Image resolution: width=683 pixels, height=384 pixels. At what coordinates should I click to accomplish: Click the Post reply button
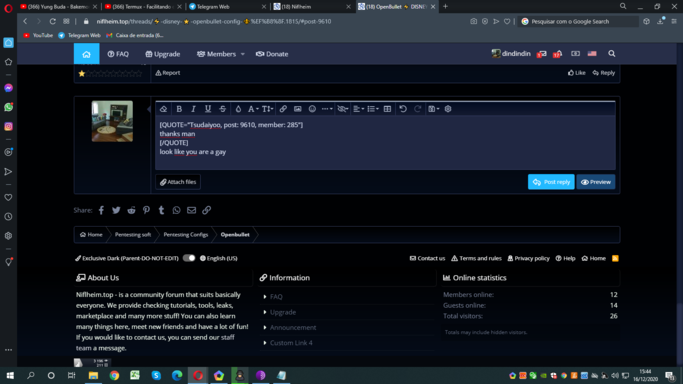[551, 182]
